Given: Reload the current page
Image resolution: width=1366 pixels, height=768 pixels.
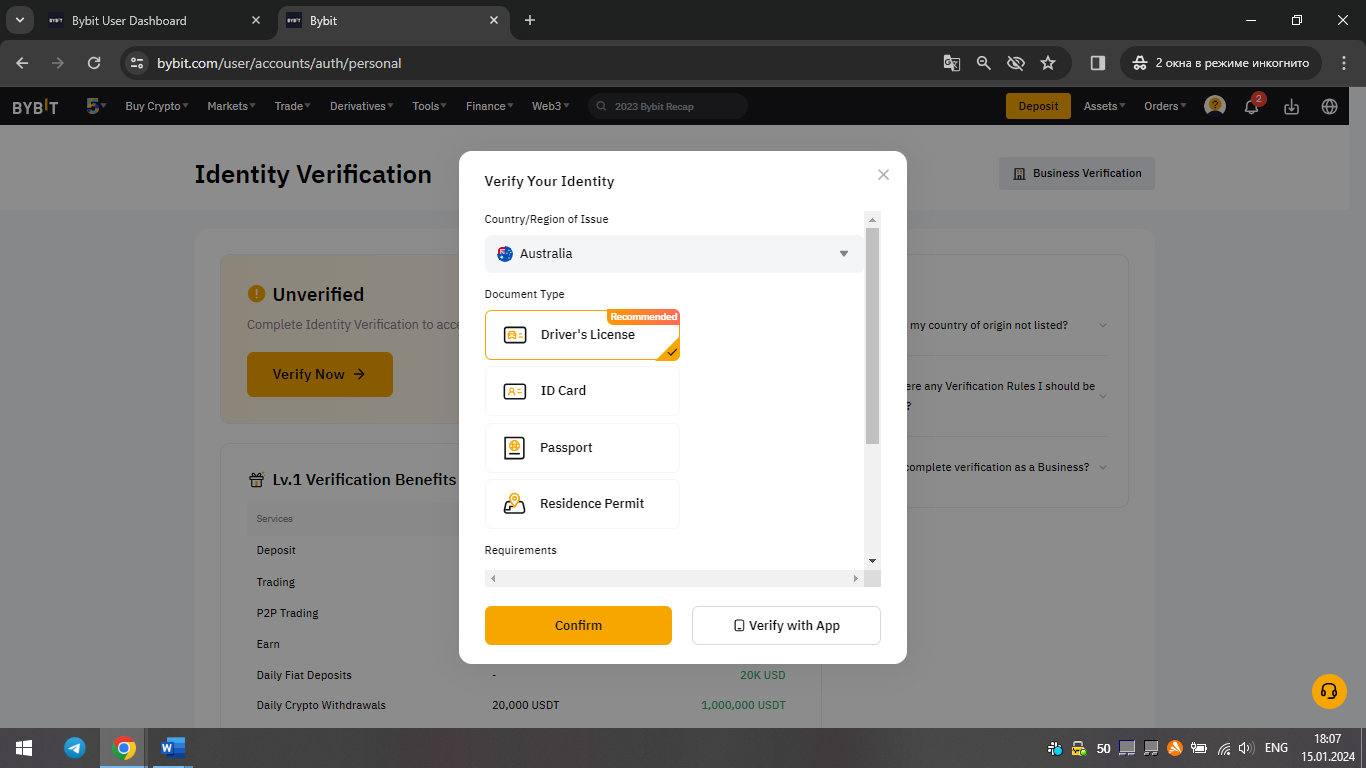Looking at the screenshot, I should coord(94,63).
